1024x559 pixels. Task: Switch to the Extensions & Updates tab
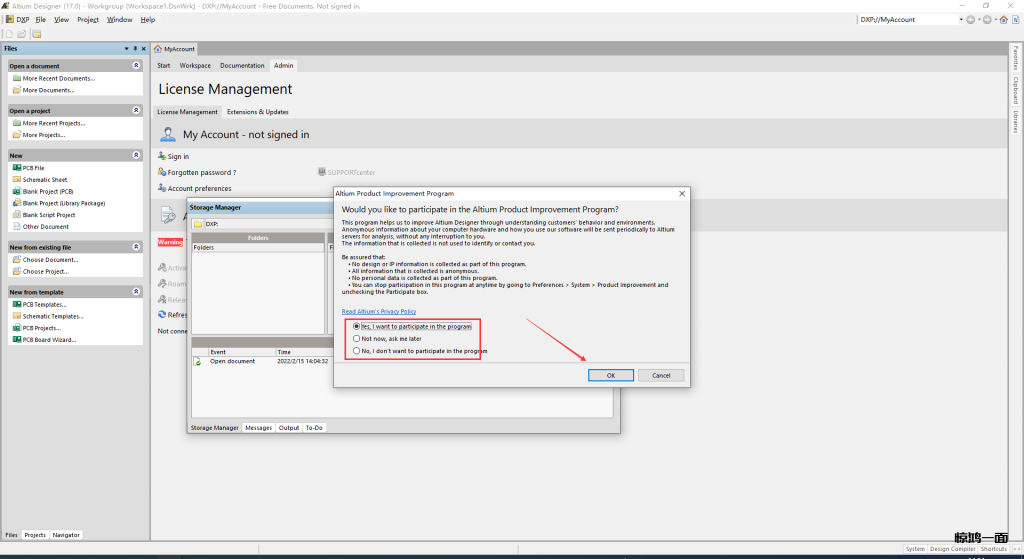pyautogui.click(x=257, y=112)
